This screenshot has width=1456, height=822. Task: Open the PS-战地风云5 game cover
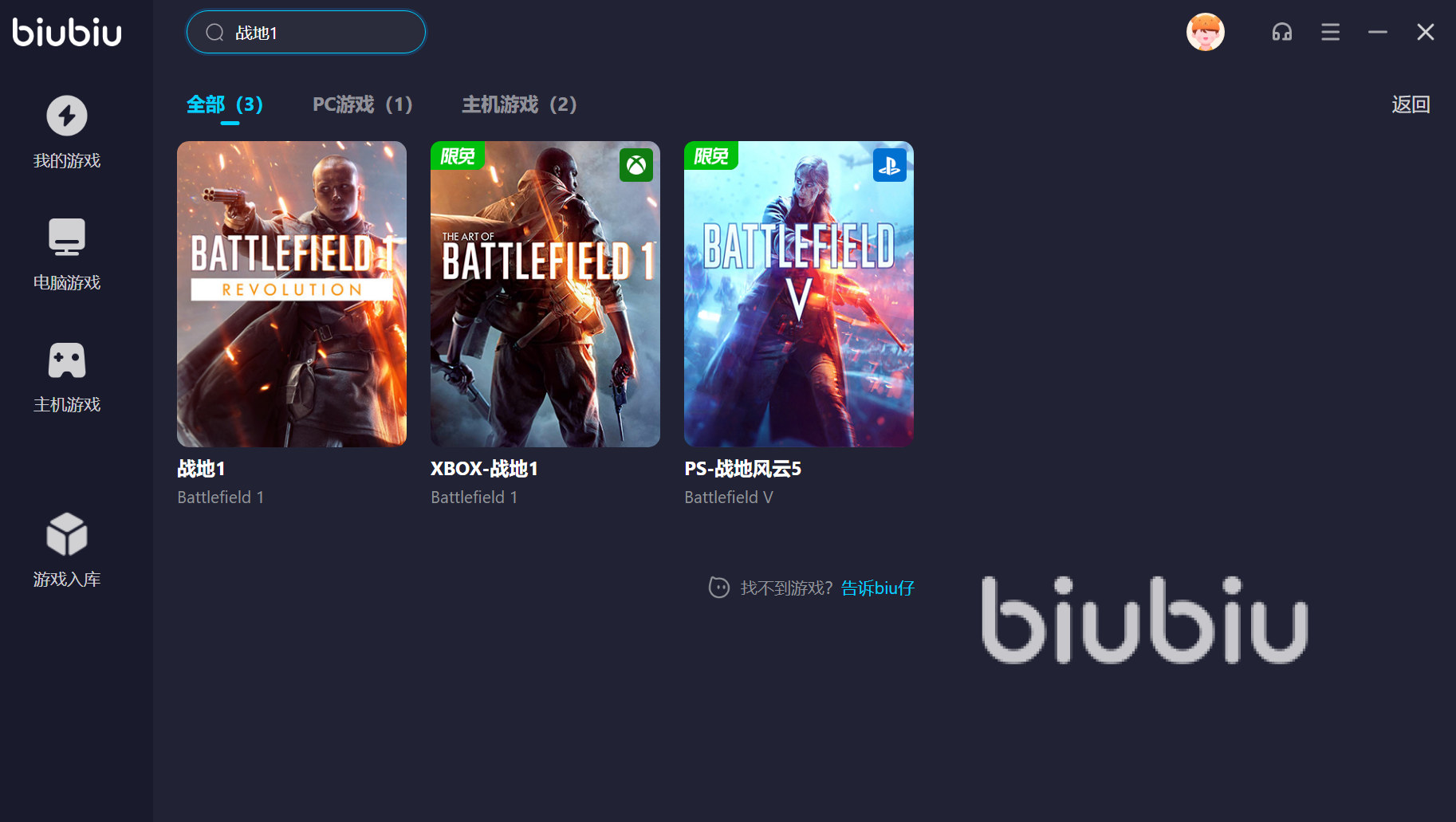coord(799,294)
